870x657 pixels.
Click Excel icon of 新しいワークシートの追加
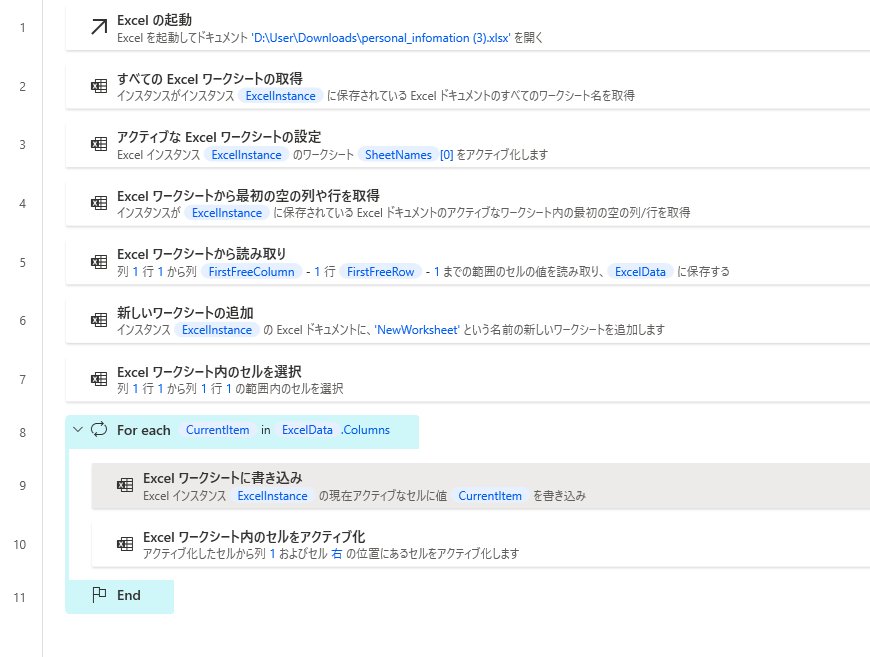(x=99, y=320)
